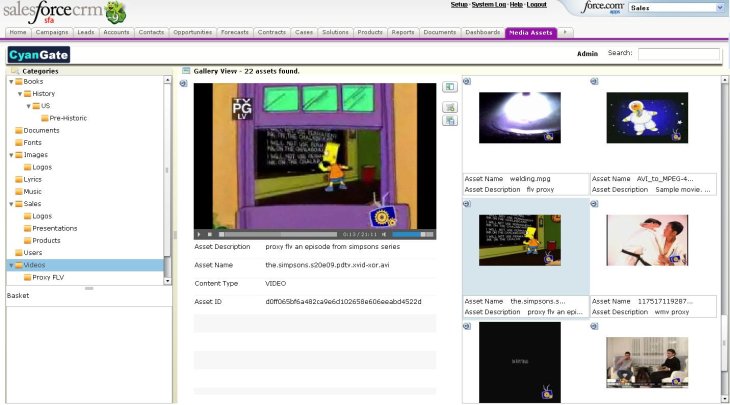This screenshot has width=730, height=405.
Task: Select the Pre-Historic folder
Action: click(68, 118)
